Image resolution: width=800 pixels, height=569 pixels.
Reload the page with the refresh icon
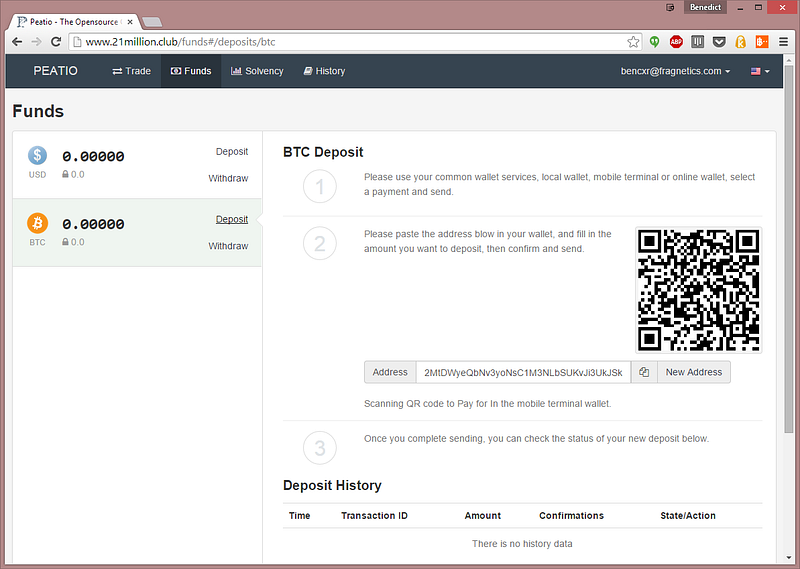[x=56, y=42]
